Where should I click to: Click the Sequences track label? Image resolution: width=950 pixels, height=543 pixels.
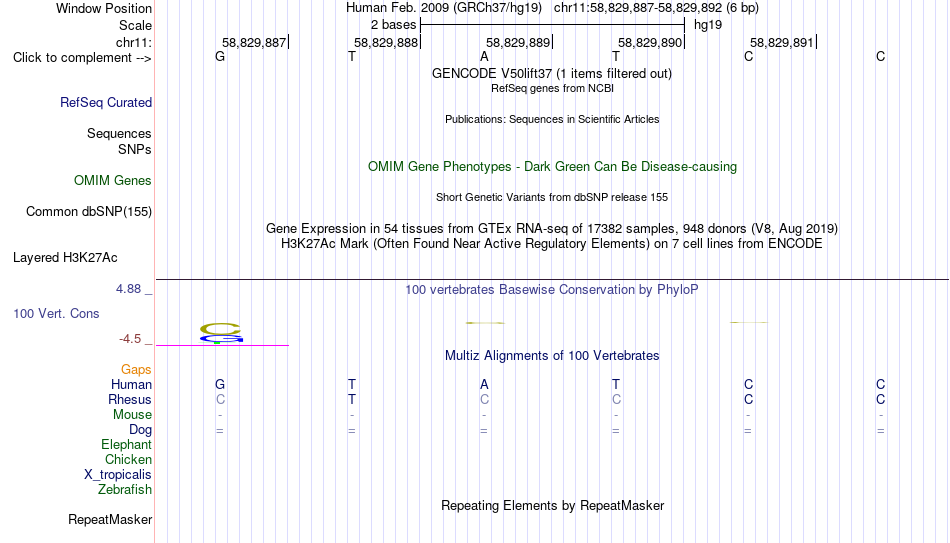[119, 133]
